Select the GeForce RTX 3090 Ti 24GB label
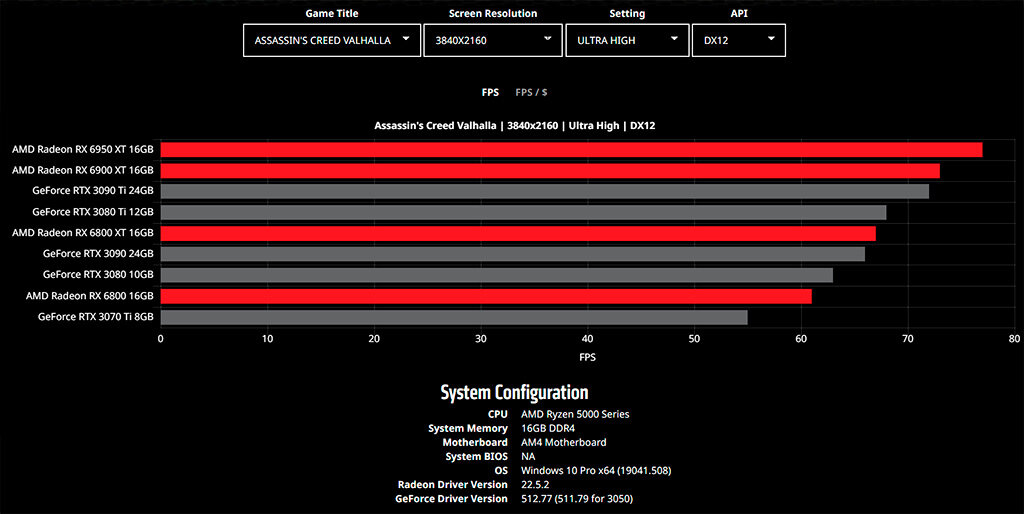The height and width of the screenshot is (514, 1024). click(x=93, y=191)
